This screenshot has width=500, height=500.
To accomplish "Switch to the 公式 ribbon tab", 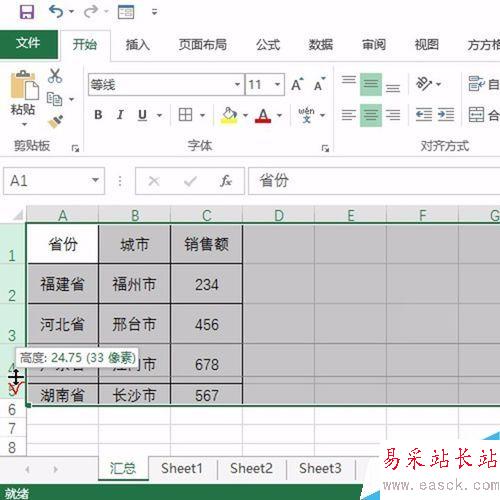I will coord(268,45).
